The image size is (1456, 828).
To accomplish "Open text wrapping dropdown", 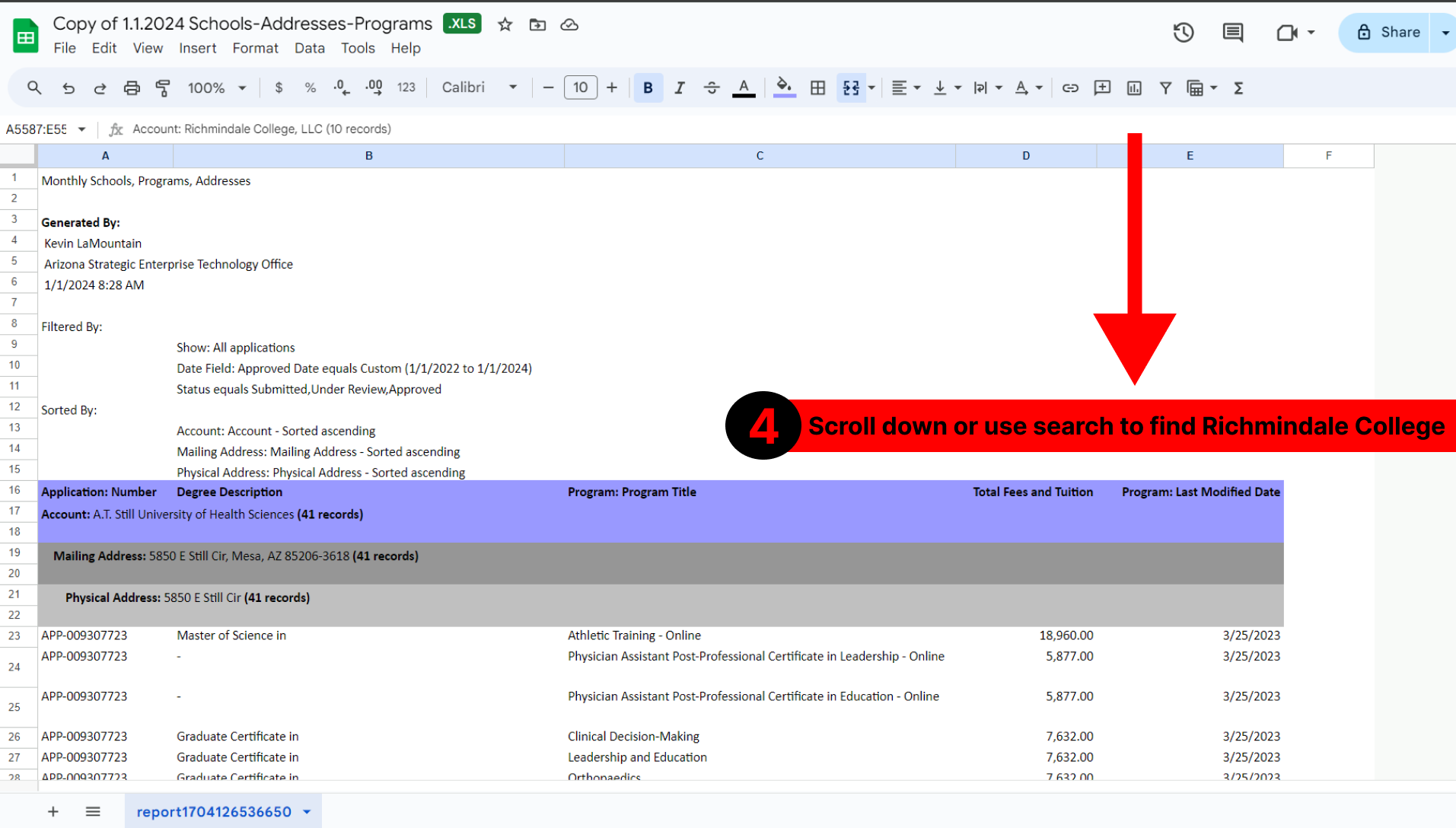I will (x=988, y=88).
